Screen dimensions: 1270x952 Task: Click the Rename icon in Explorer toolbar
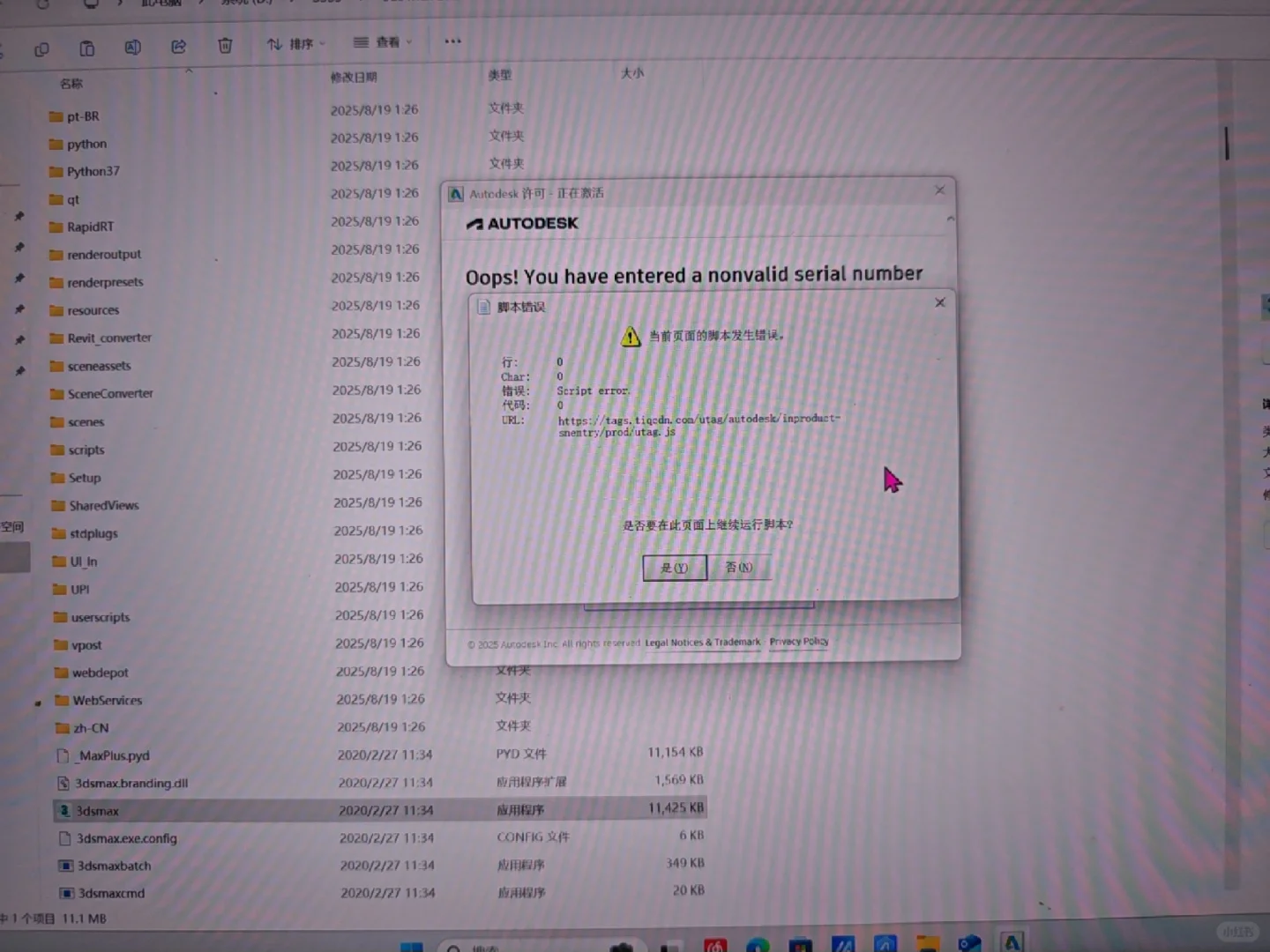(x=132, y=48)
